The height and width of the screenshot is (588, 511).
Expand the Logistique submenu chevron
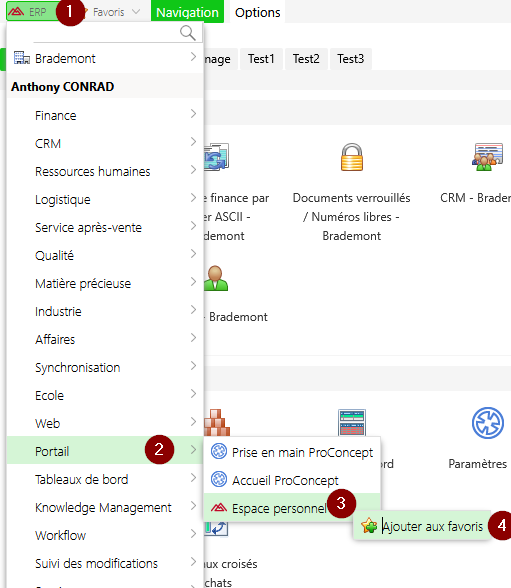(x=193, y=198)
